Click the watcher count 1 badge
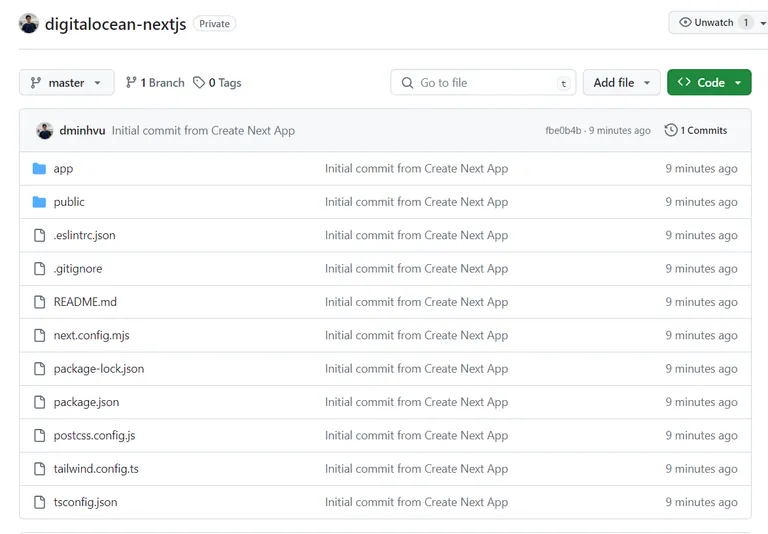The width and height of the screenshot is (768, 534). [x=745, y=23]
